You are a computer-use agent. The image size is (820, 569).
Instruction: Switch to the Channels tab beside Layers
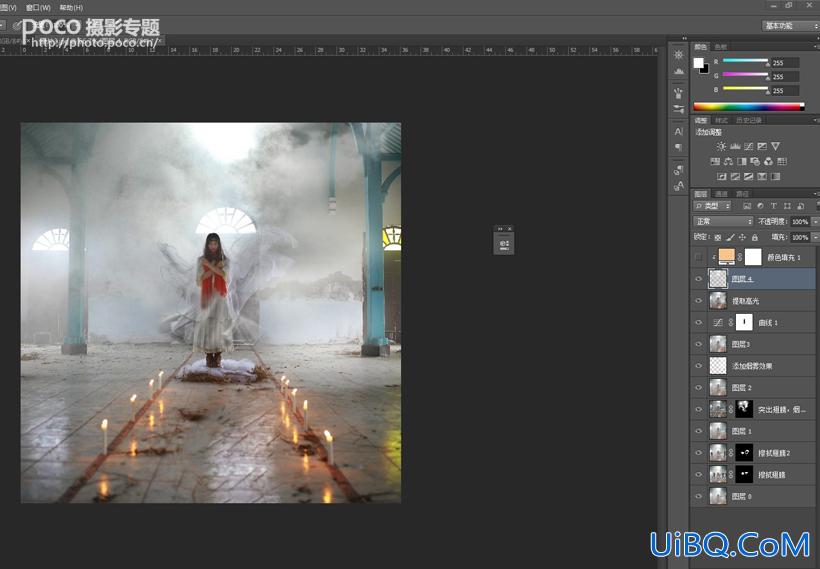click(x=721, y=194)
